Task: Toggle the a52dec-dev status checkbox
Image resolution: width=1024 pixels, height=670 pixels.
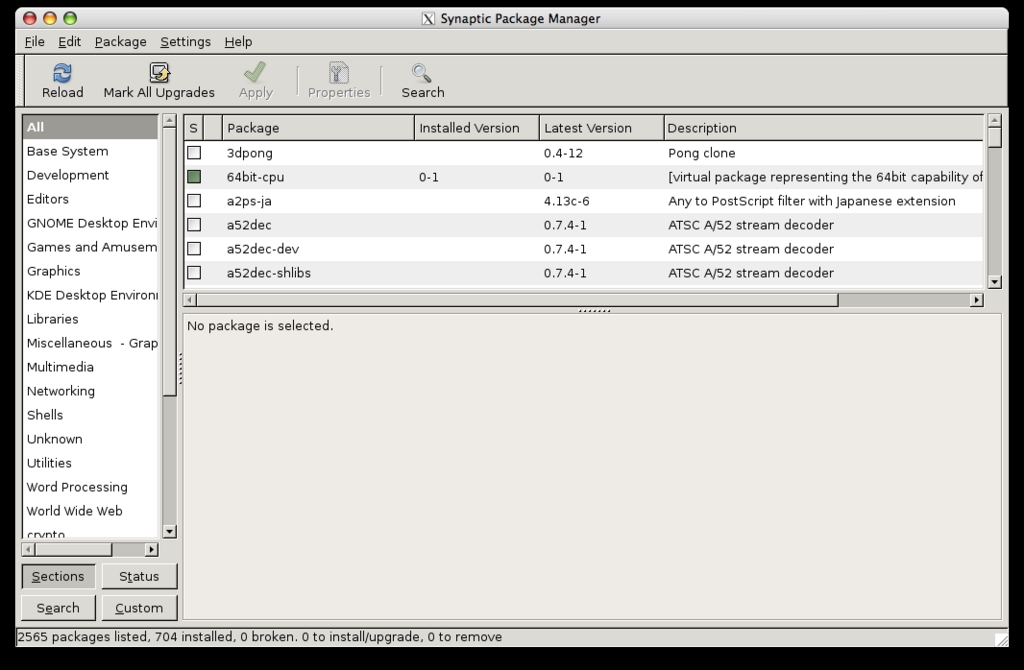Action: point(194,249)
